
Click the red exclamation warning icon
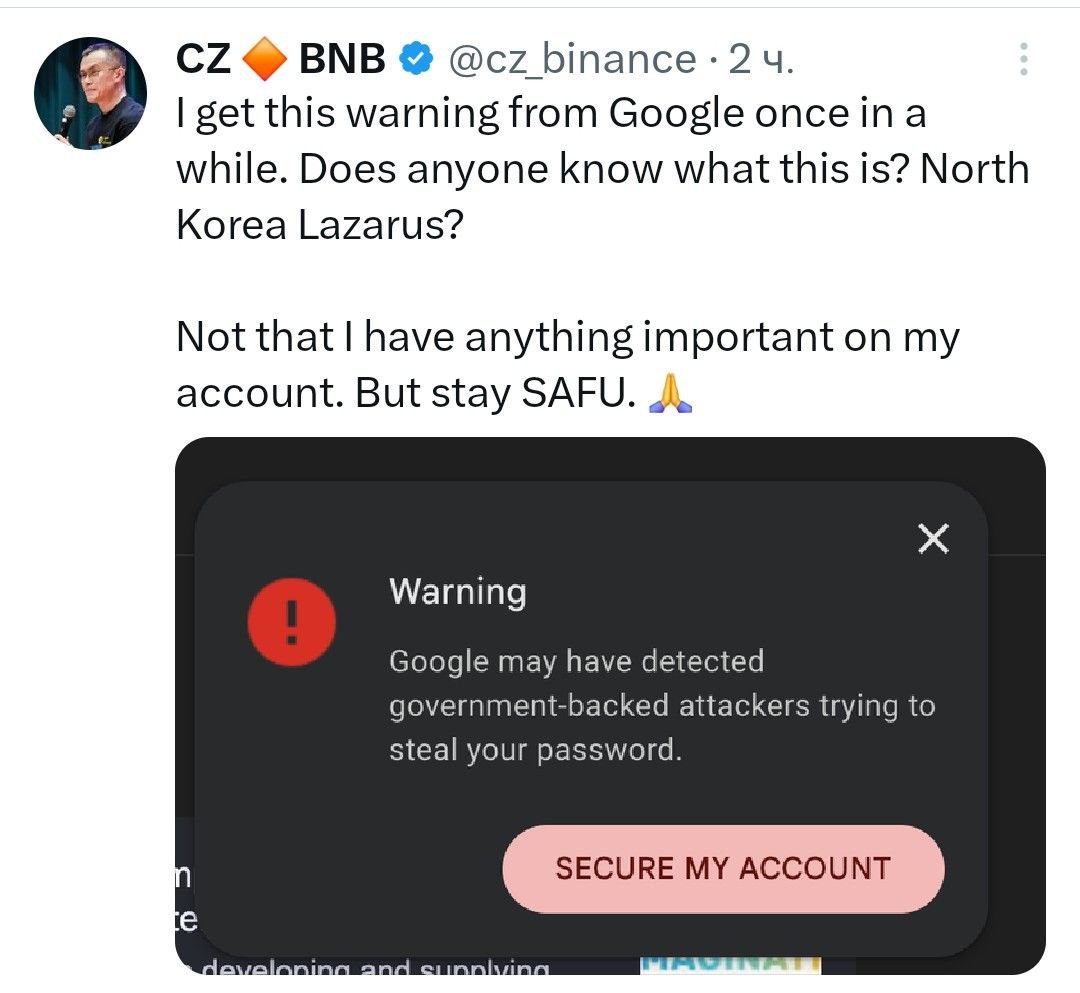(291, 623)
